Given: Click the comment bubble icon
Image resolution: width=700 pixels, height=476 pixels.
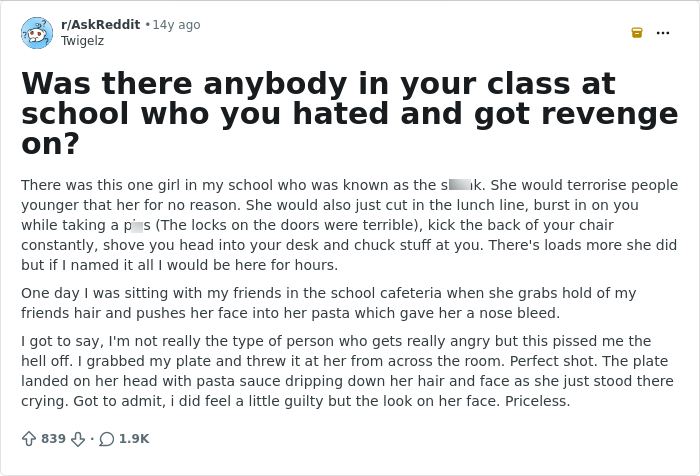Looking at the screenshot, I should 106,439.
